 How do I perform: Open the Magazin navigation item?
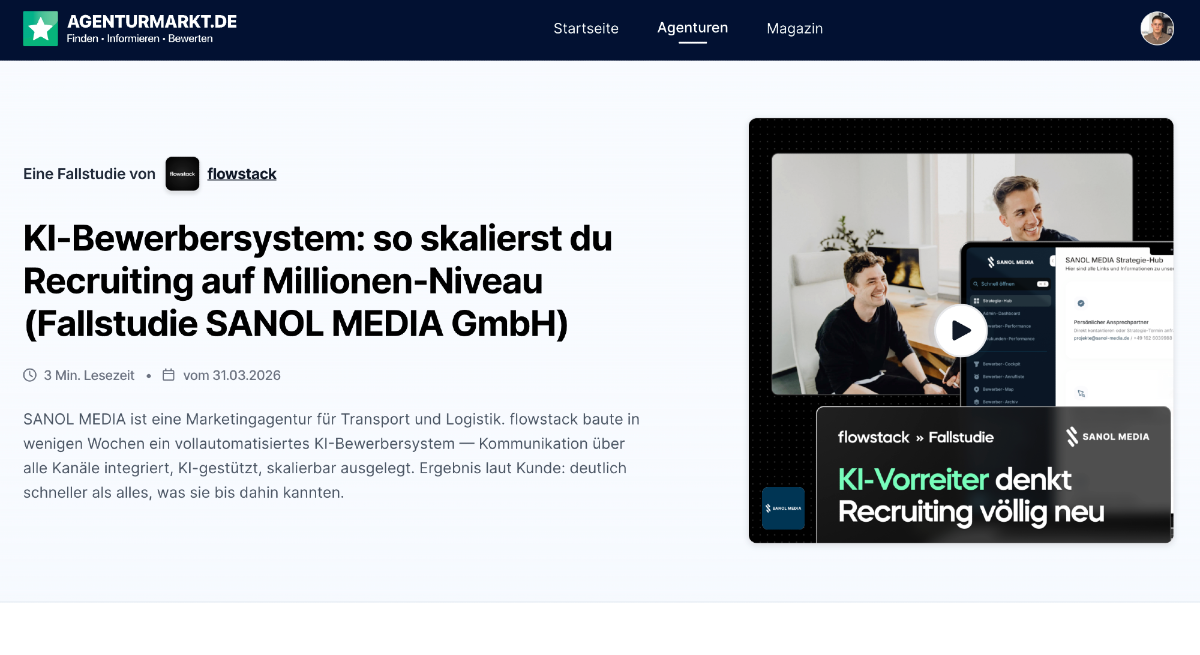click(795, 28)
